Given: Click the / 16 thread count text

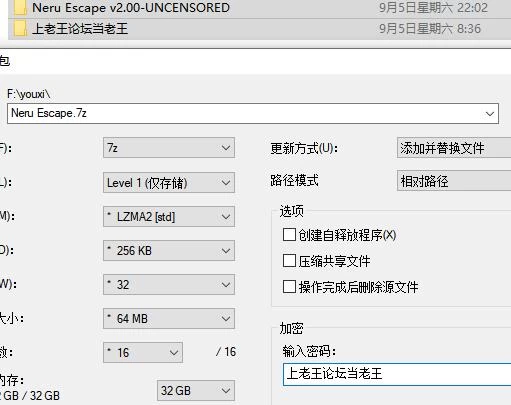Looking at the screenshot, I should pyautogui.click(x=226, y=352).
